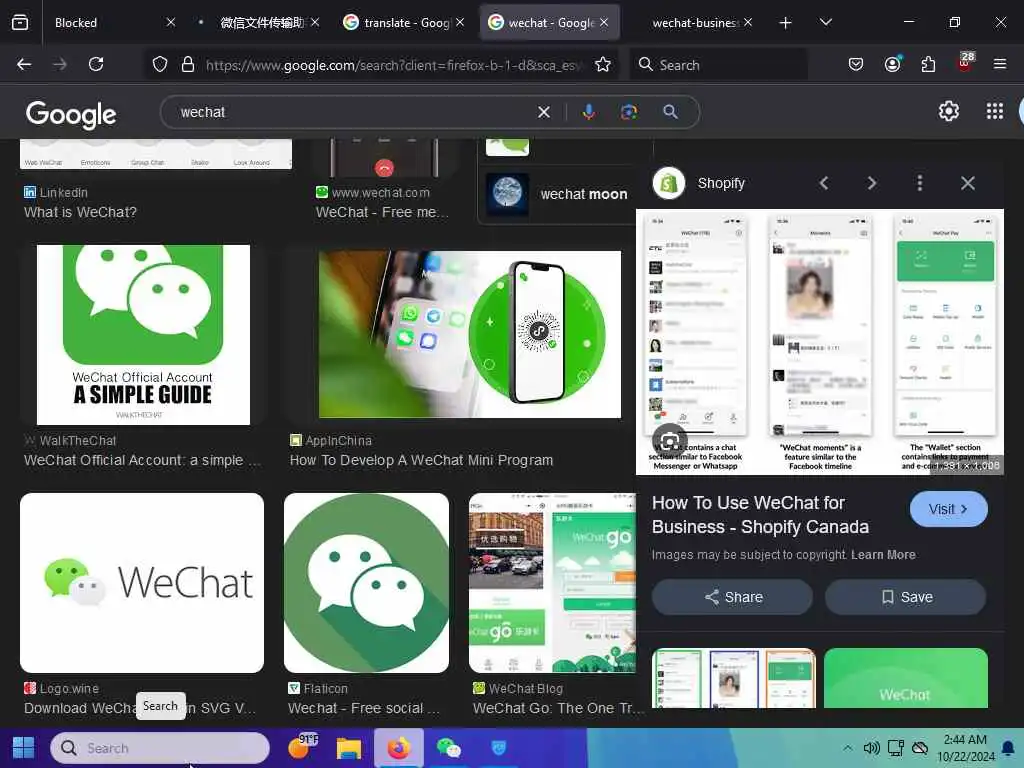Save the image with Save button
Screen dimensions: 1024x768
click(906, 597)
